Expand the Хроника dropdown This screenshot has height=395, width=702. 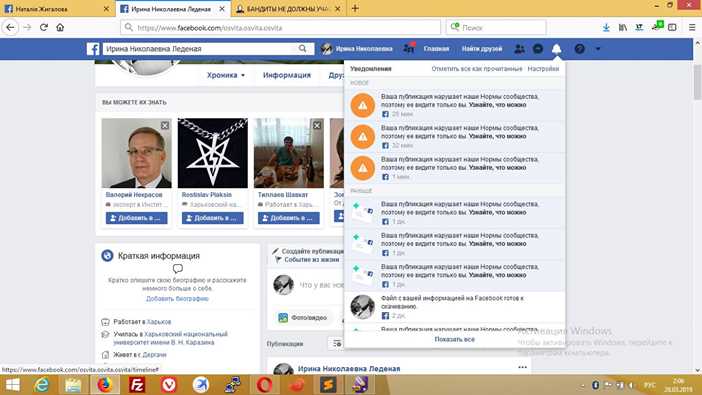pyautogui.click(x=226, y=75)
